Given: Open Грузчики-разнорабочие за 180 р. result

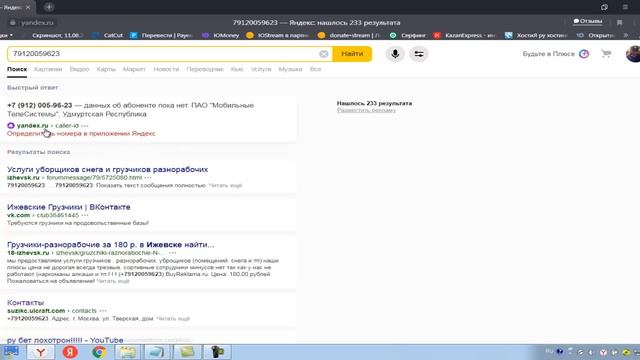Looking at the screenshot, I should point(111,244).
